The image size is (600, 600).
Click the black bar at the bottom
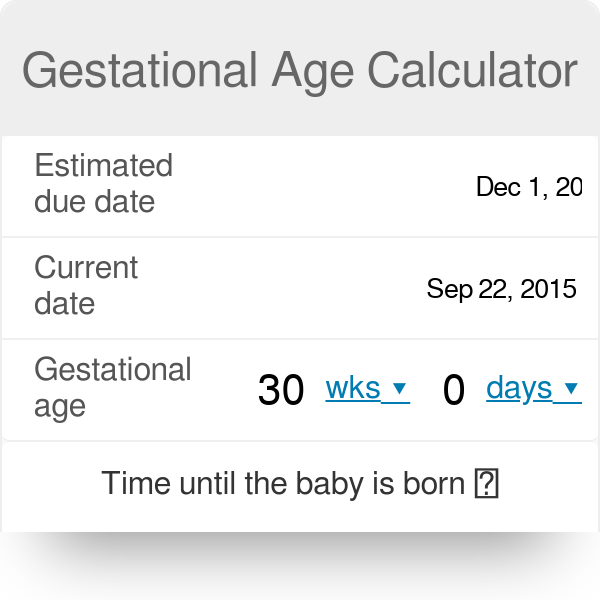click(300, 566)
